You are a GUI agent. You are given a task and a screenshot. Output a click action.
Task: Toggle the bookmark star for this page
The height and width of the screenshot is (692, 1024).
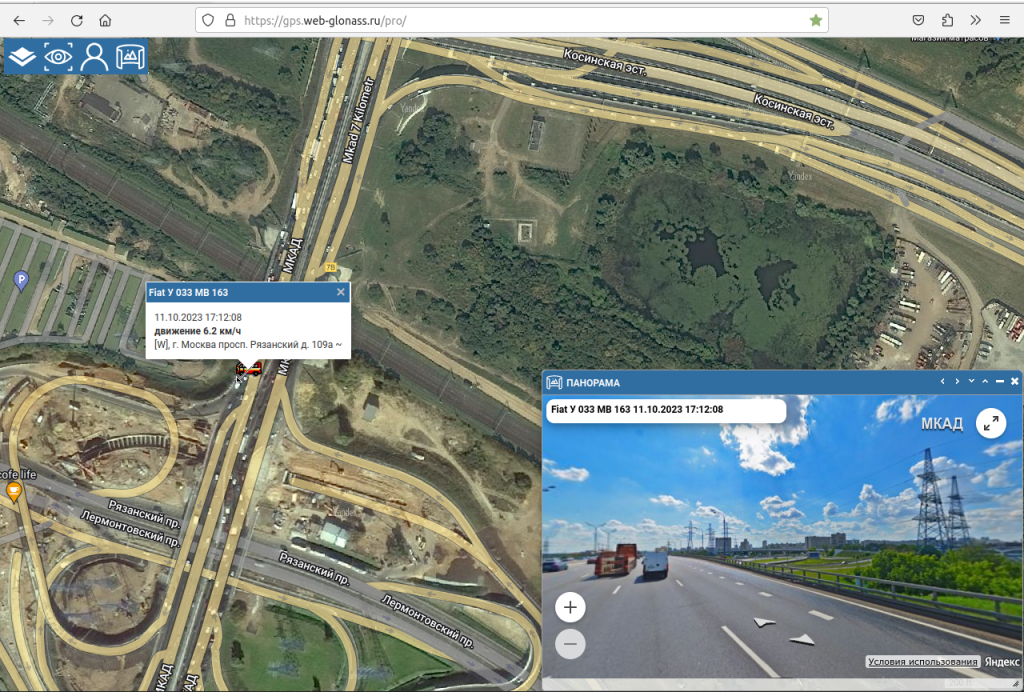(x=816, y=20)
